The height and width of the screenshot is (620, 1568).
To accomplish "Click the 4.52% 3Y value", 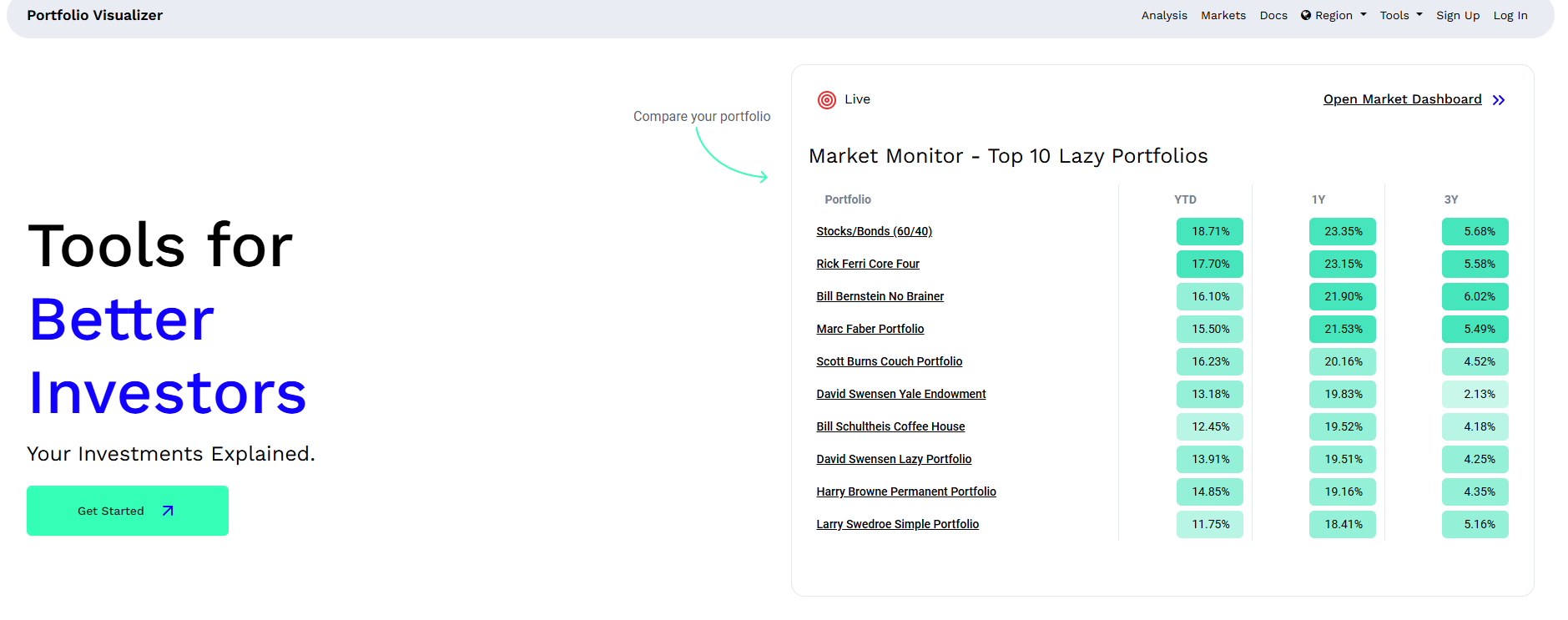I will [1475, 361].
